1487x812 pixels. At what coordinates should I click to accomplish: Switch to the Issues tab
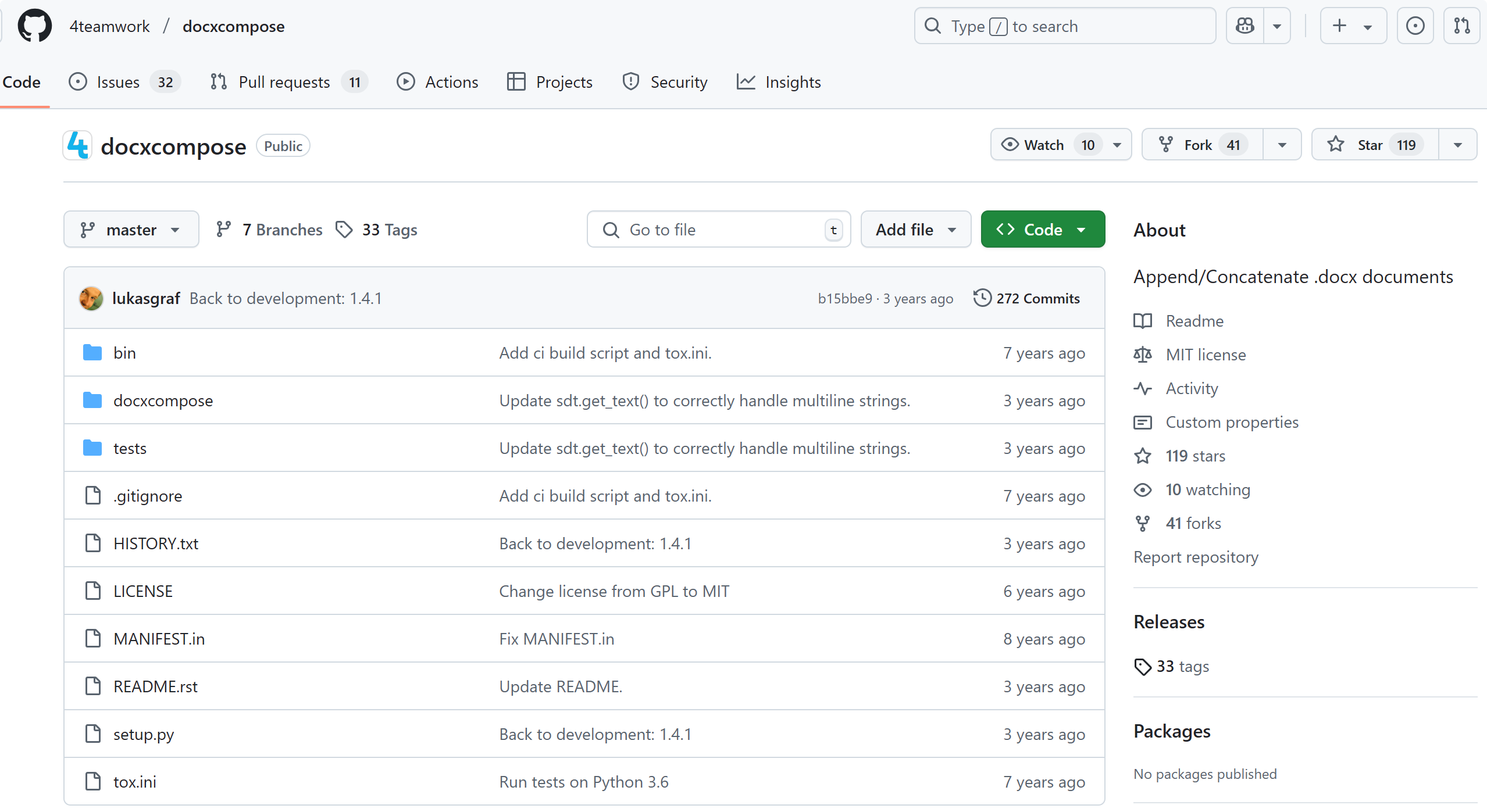click(118, 82)
